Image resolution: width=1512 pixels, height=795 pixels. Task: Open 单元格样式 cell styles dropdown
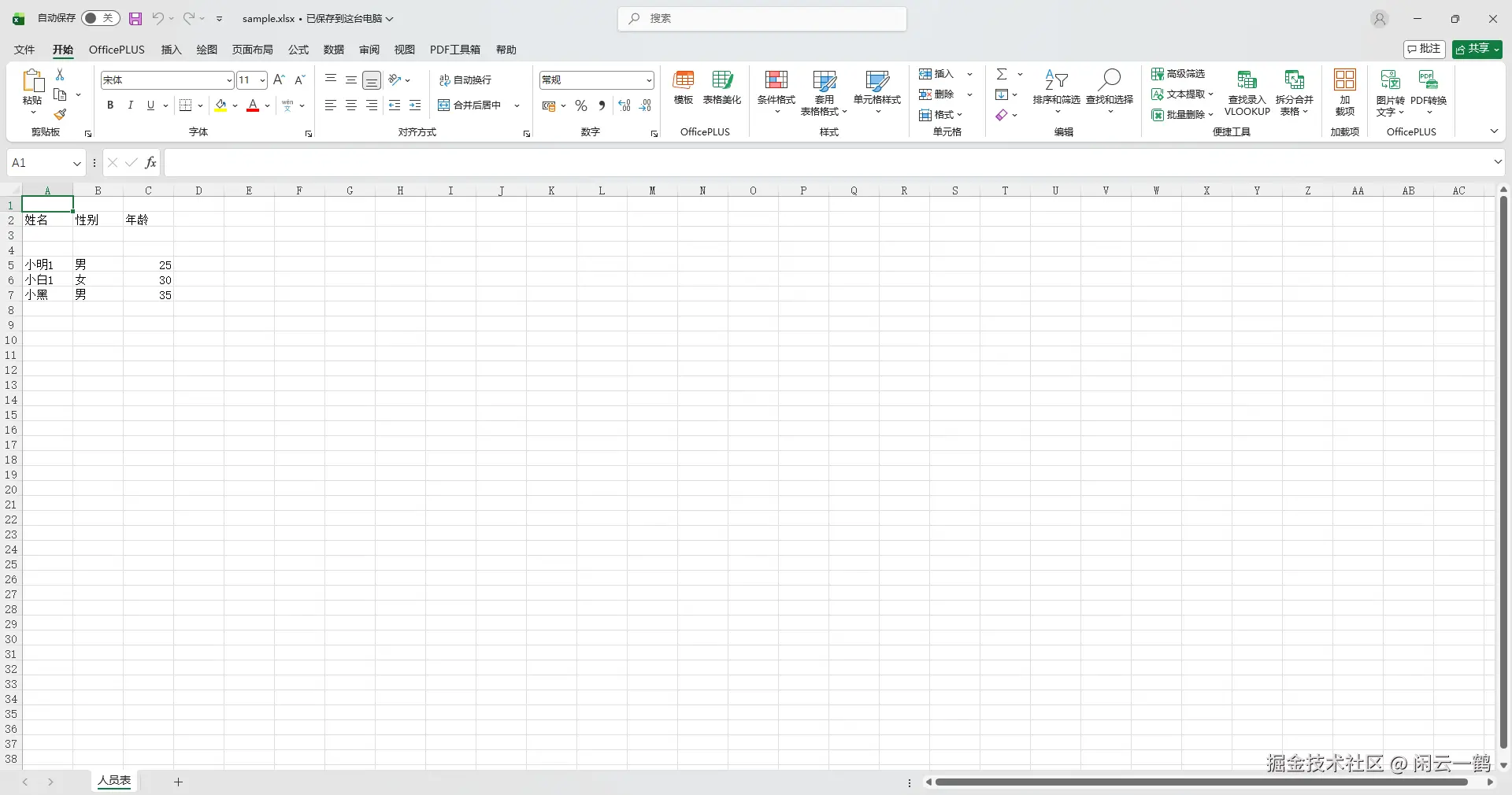[x=877, y=93]
